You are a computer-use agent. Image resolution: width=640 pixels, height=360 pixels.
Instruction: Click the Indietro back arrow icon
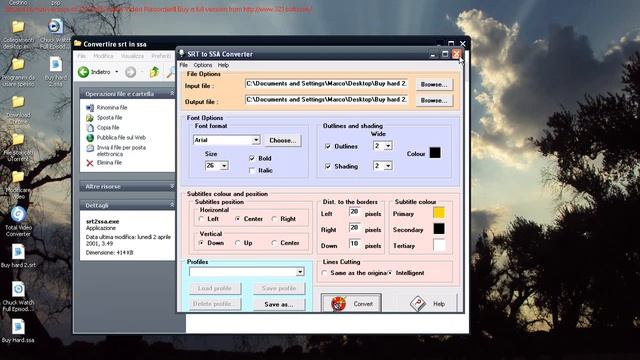[x=83, y=72]
